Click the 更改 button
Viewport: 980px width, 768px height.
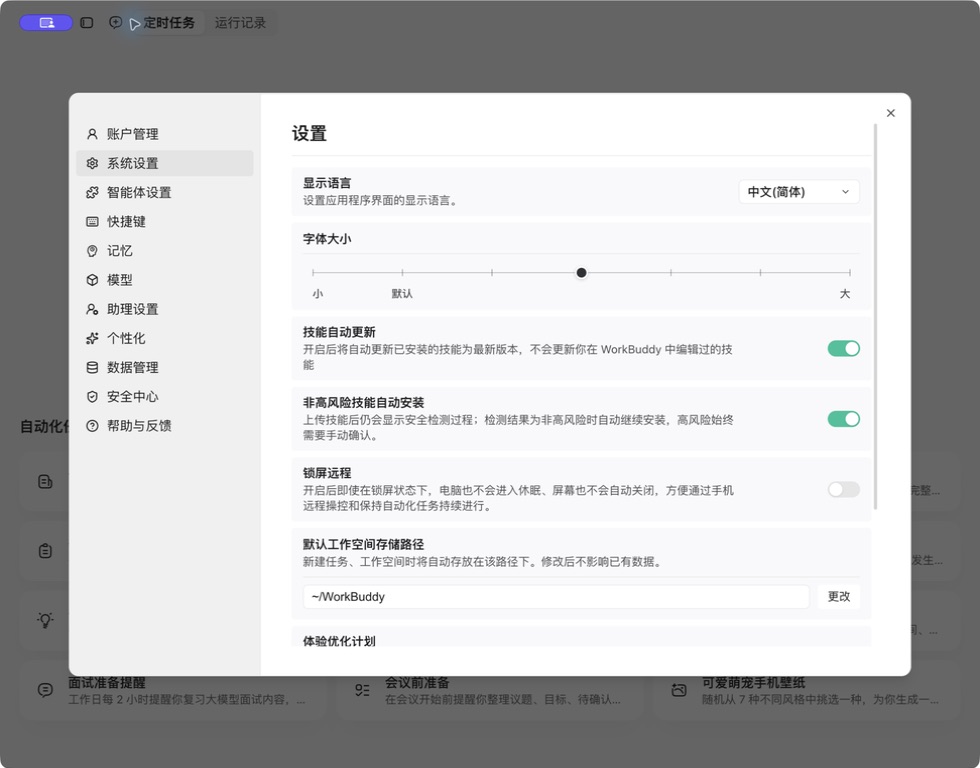[x=839, y=597]
